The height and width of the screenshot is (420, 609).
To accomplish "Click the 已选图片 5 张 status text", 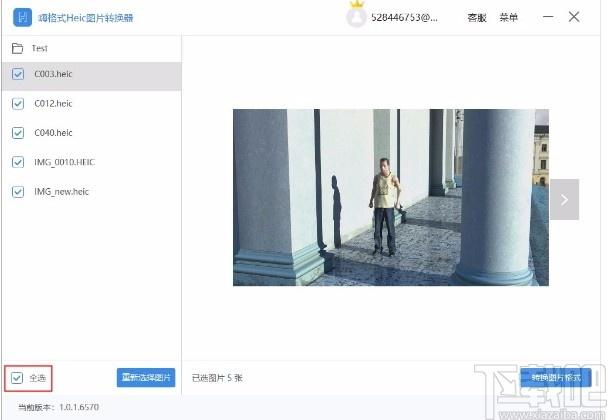I will click(x=217, y=378).
